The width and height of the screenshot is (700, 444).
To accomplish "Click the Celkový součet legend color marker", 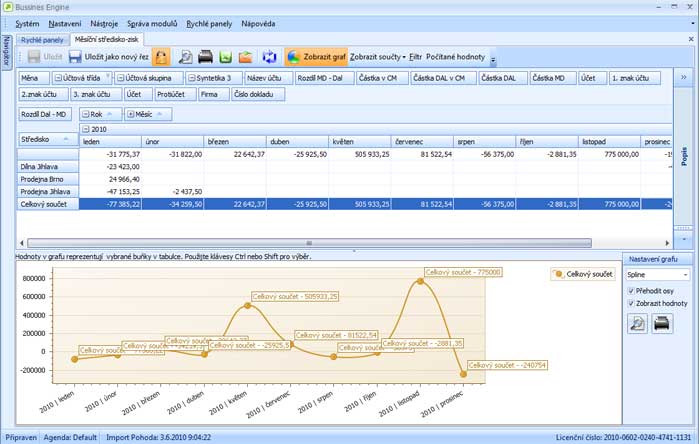I will 558,274.
